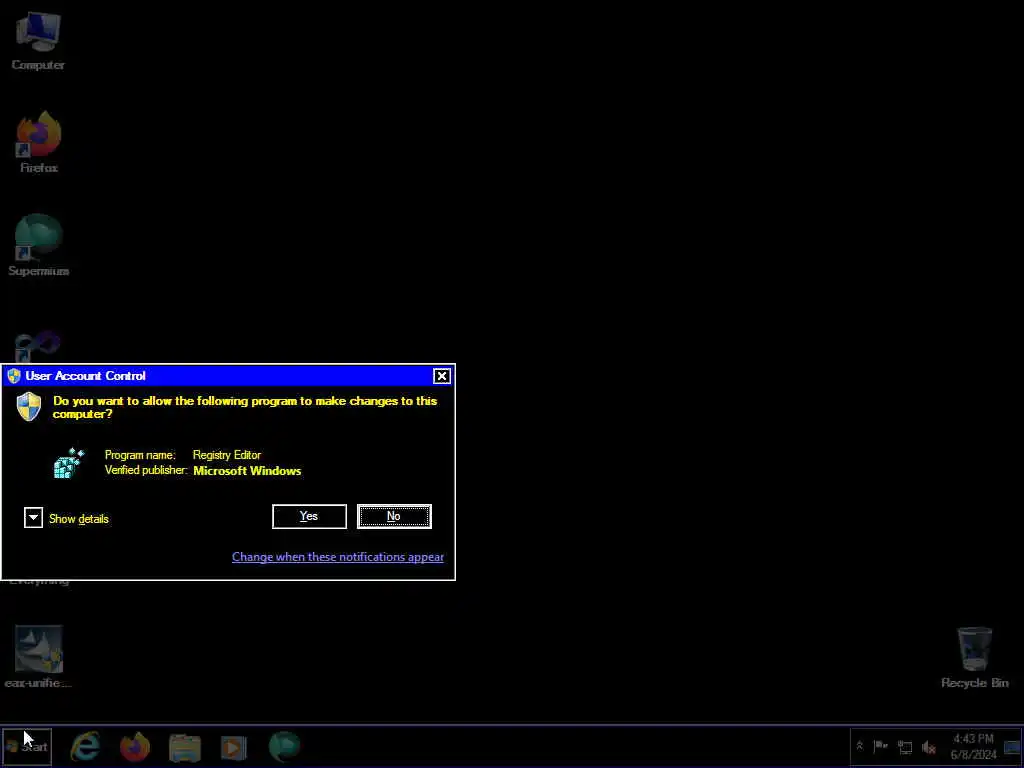Open the file explorer folder on taskbar

(x=185, y=747)
